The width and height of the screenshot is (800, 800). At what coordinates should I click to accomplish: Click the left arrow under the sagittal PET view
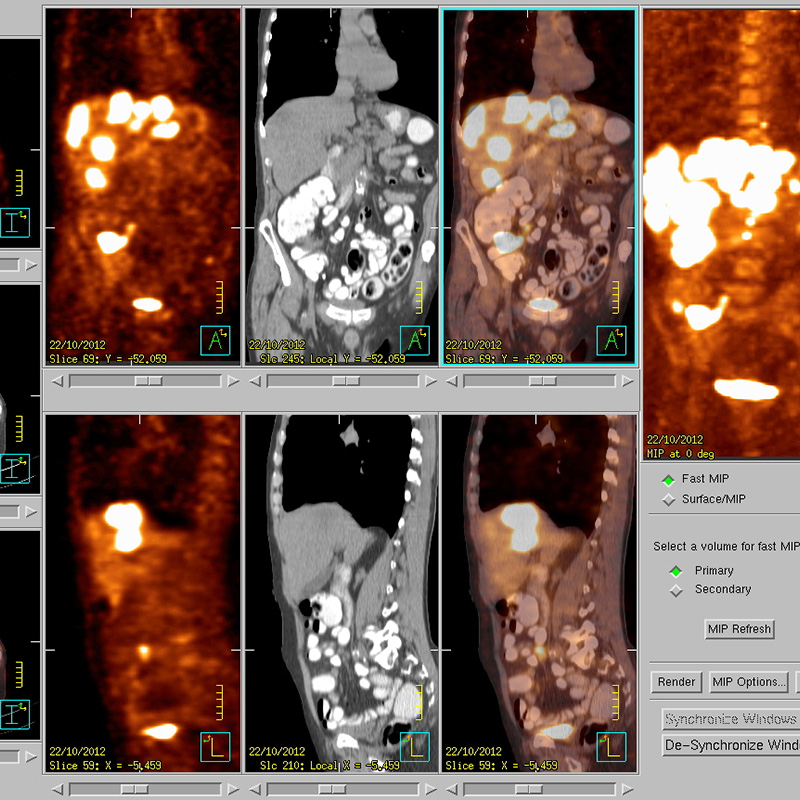tap(57, 789)
